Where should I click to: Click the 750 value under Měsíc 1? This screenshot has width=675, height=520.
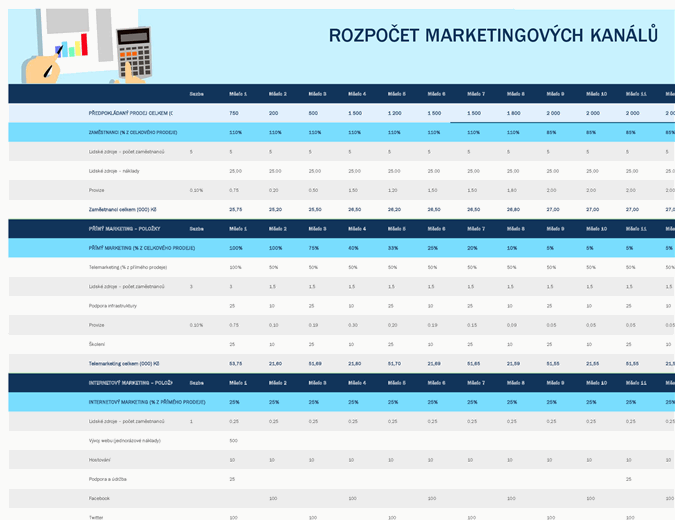234,113
